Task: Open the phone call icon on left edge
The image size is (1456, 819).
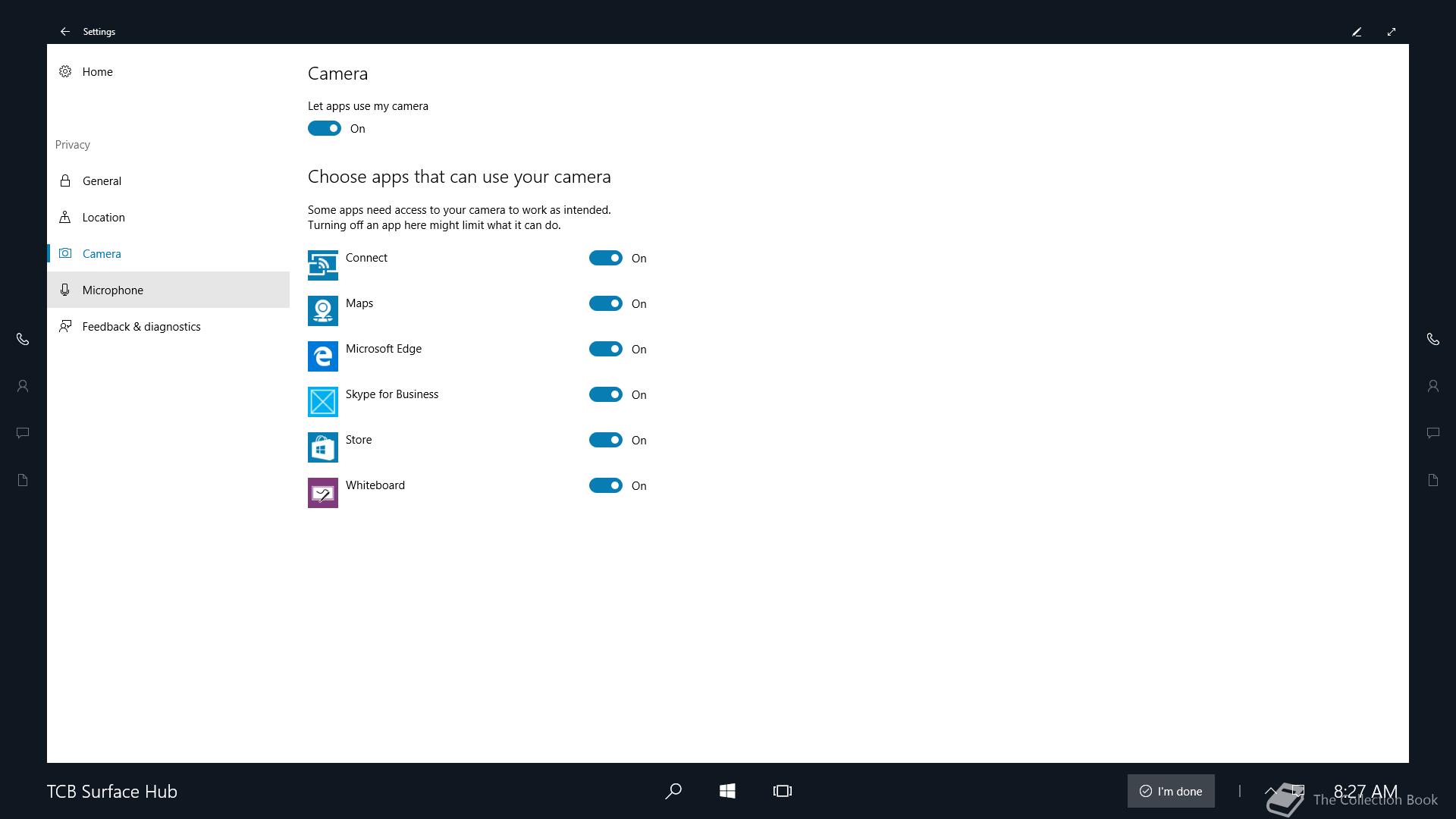Action: click(x=23, y=339)
